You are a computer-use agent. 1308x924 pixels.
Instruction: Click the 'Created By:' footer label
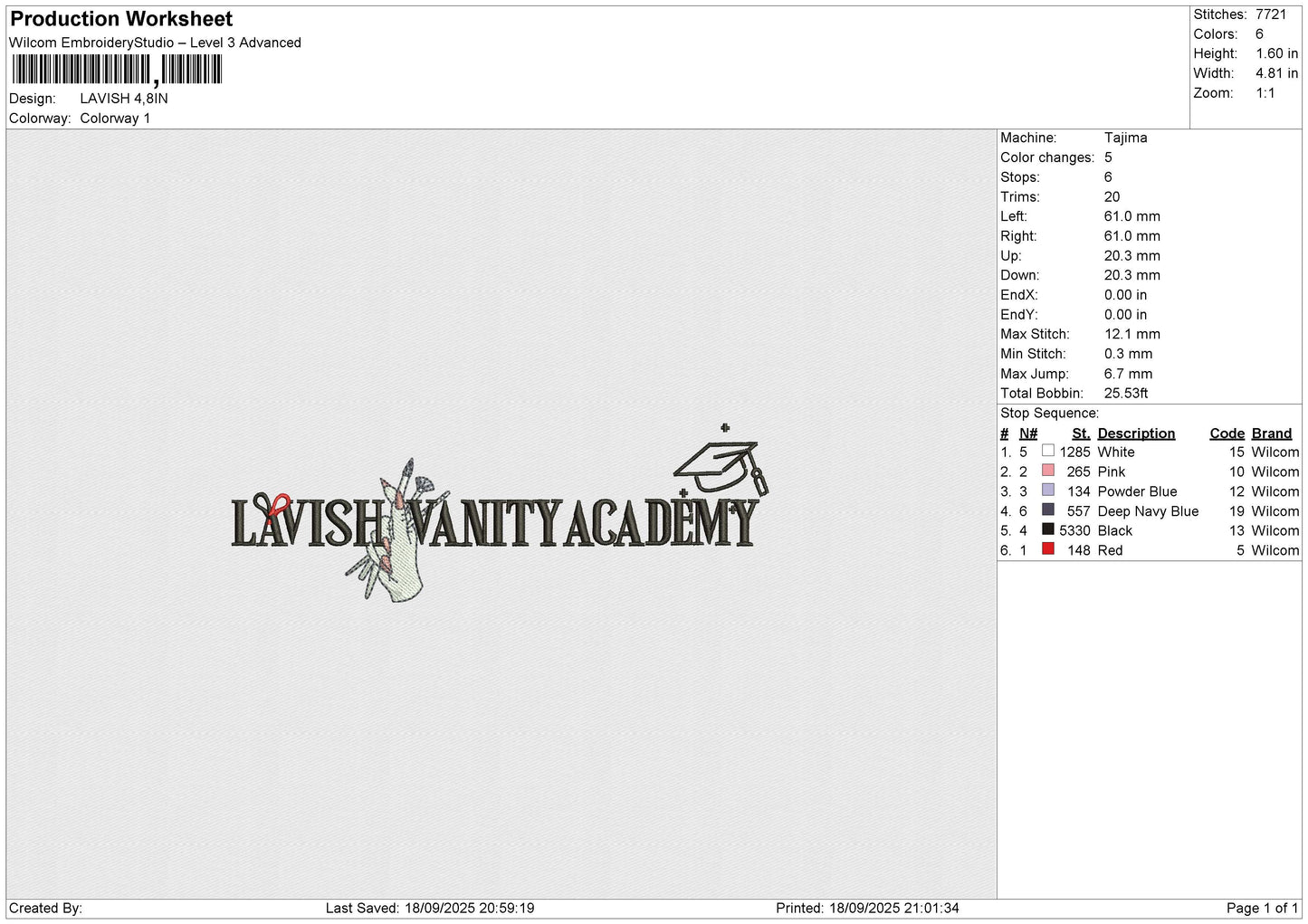[x=45, y=909]
